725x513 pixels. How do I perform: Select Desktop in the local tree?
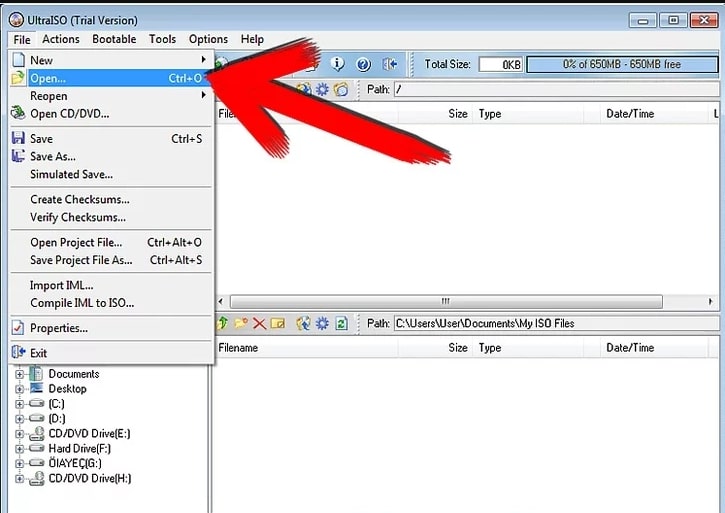[x=68, y=389]
